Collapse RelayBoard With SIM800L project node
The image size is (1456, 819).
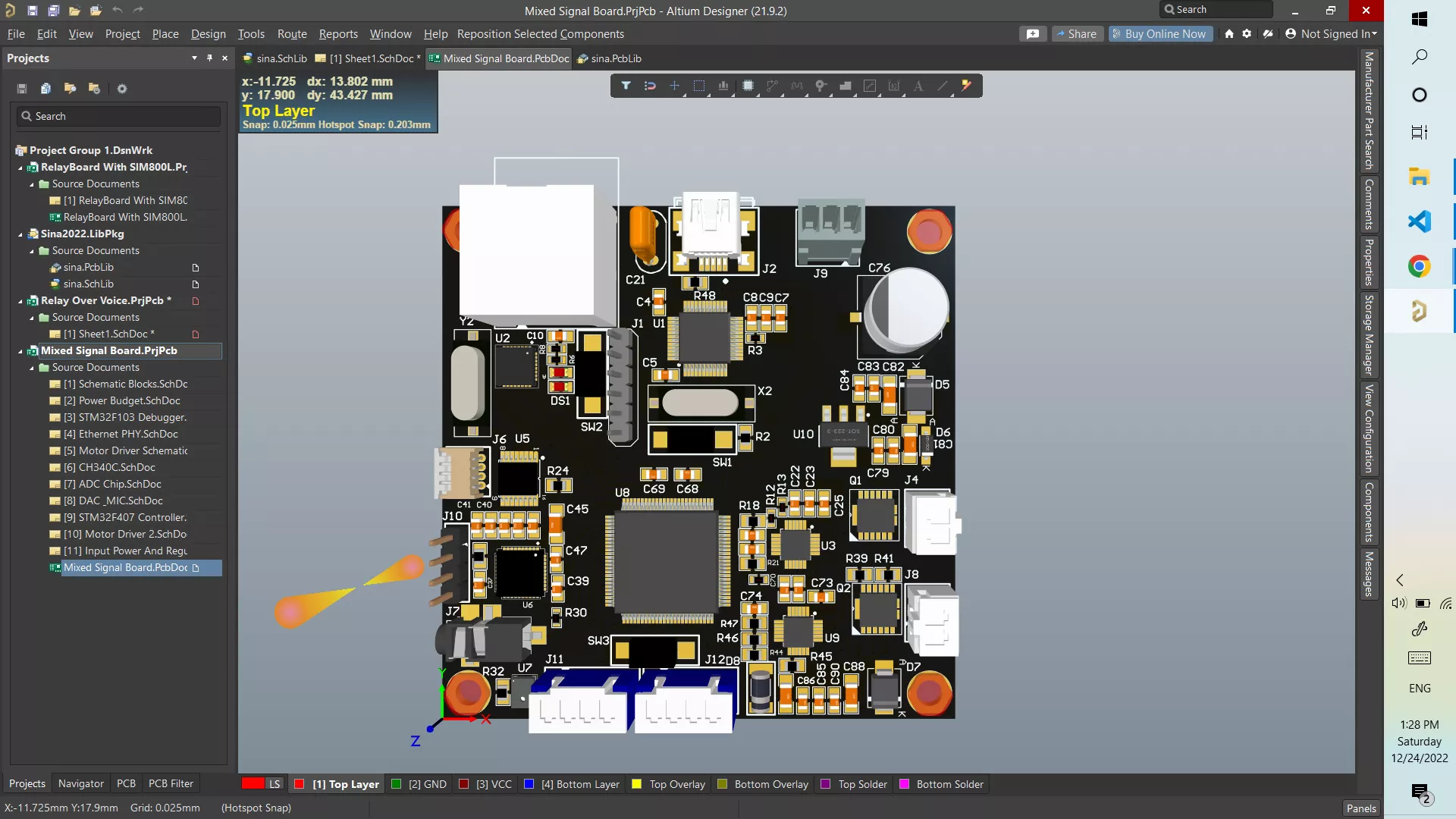[20, 168]
